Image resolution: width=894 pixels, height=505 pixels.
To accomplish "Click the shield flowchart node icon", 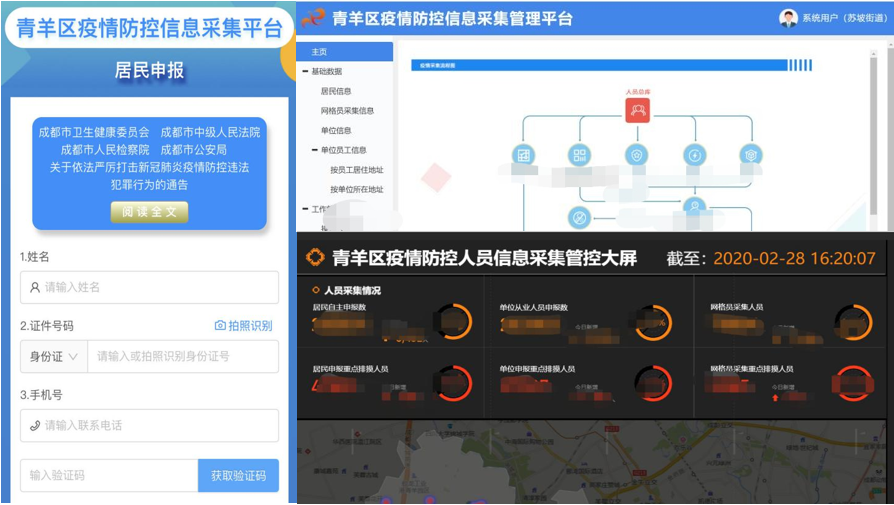I will pos(636,155).
